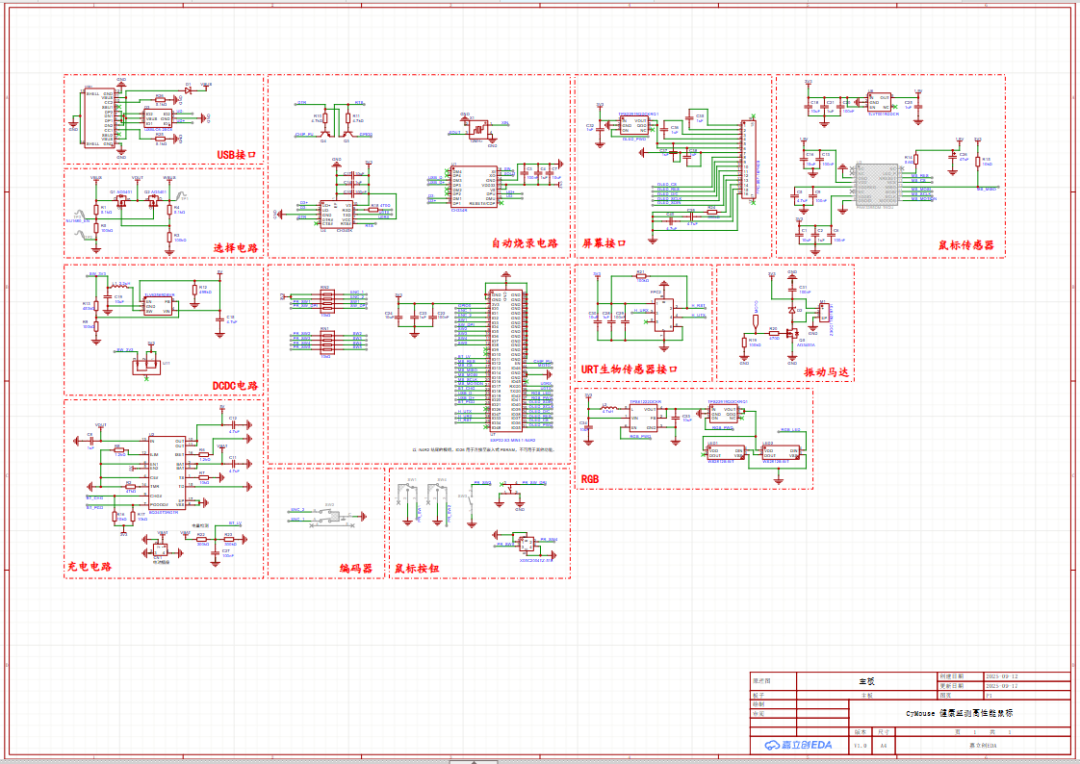Select the RGB section label
This screenshot has width=1080, height=764.
pos(591,479)
